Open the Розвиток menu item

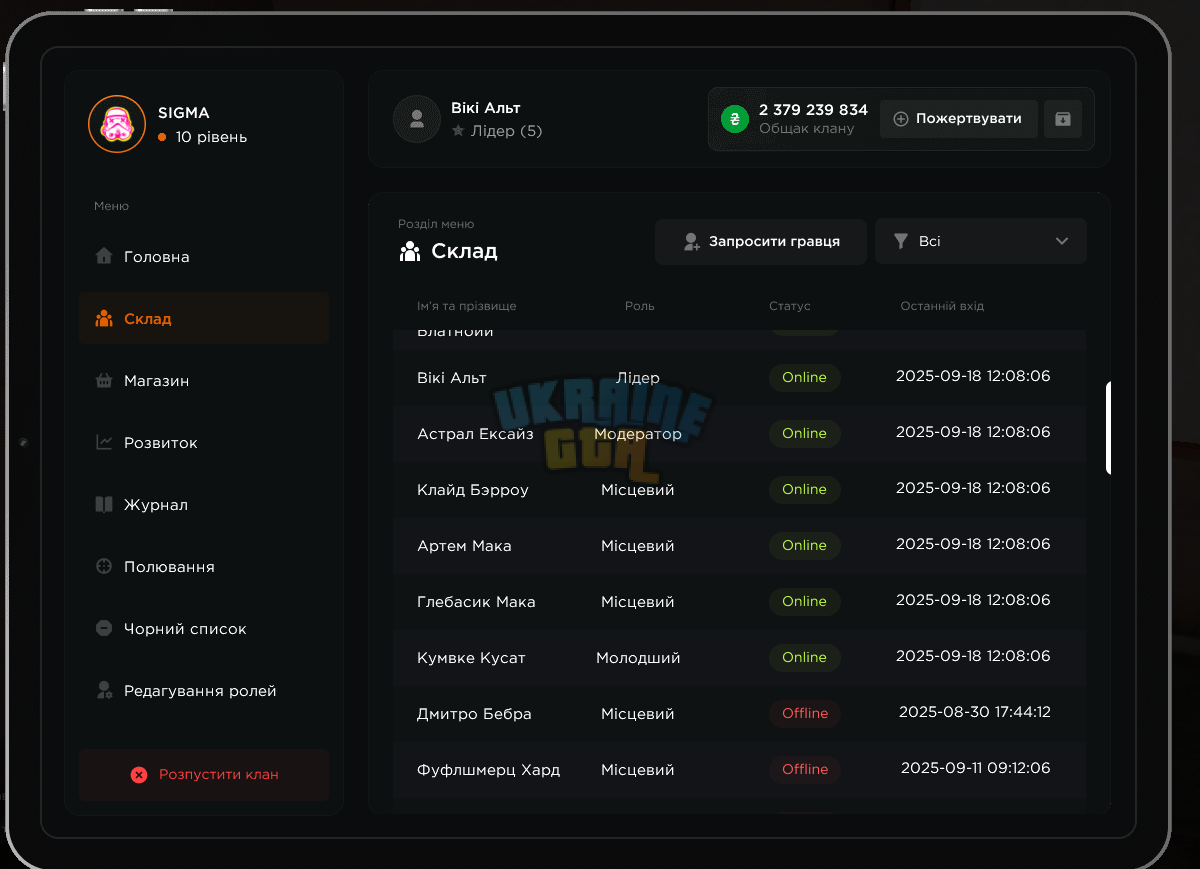pyautogui.click(x=204, y=442)
